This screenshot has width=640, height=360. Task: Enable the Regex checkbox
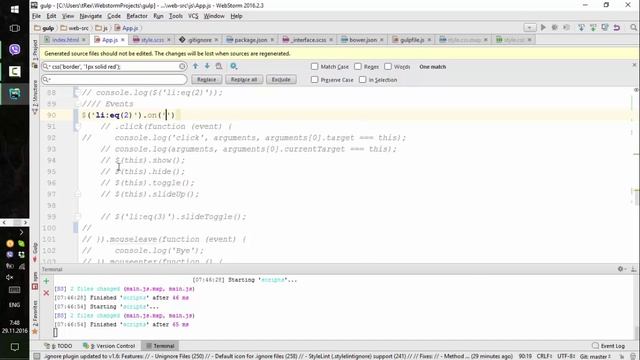click(358, 66)
